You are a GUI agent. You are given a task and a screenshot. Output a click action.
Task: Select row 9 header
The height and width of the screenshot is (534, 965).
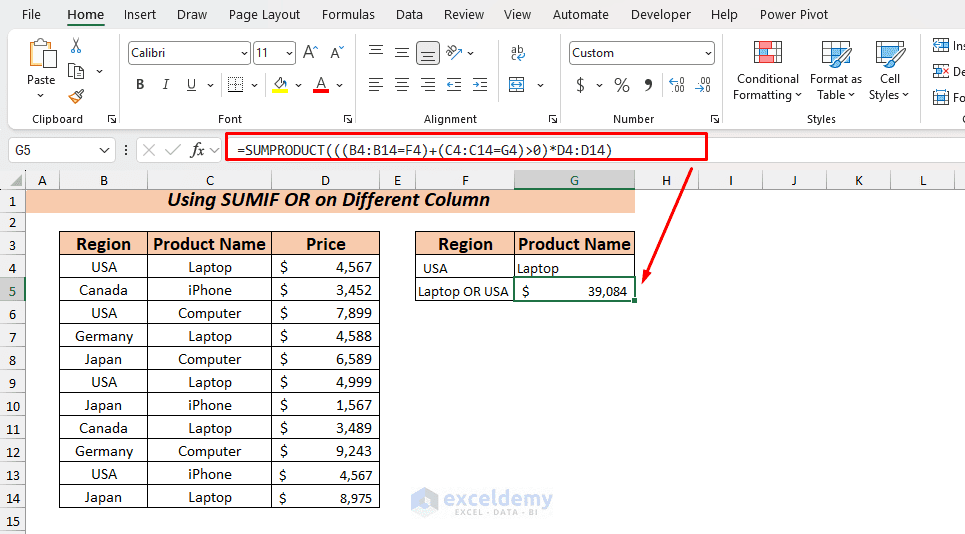(13, 383)
